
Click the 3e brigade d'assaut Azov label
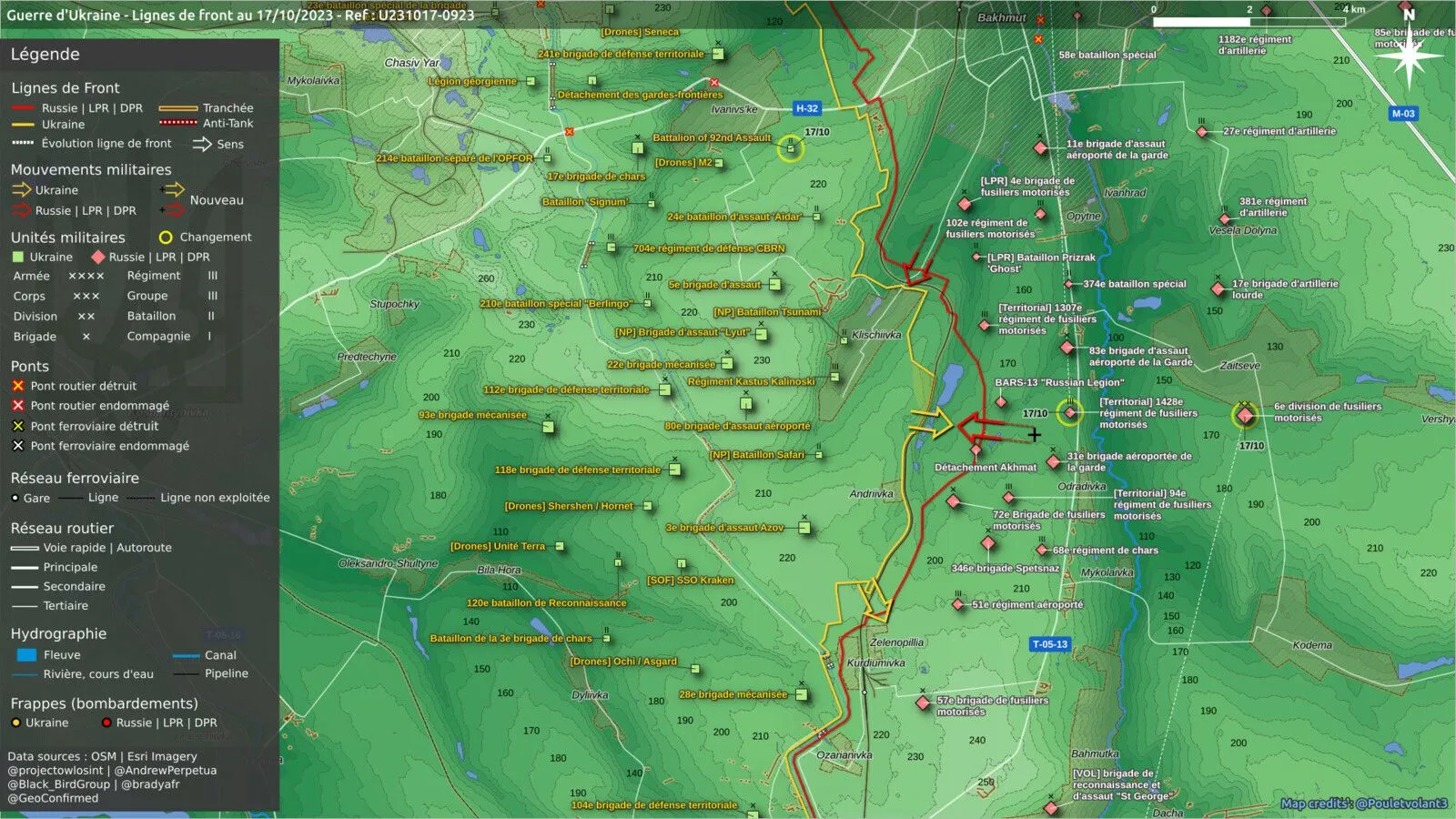click(x=724, y=528)
